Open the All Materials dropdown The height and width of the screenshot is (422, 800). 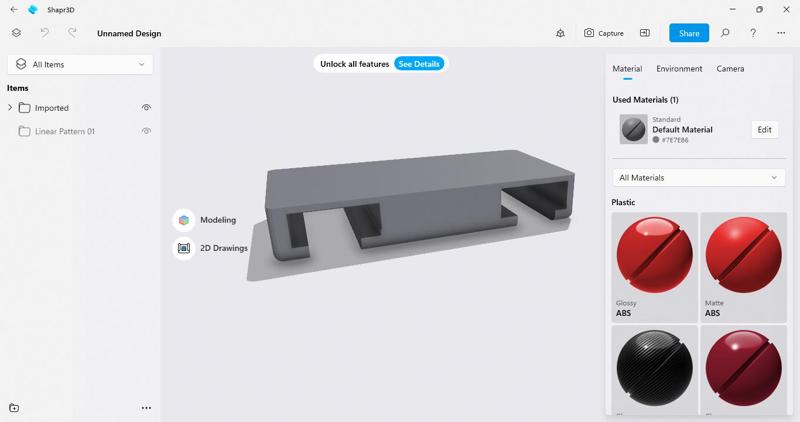click(x=698, y=178)
